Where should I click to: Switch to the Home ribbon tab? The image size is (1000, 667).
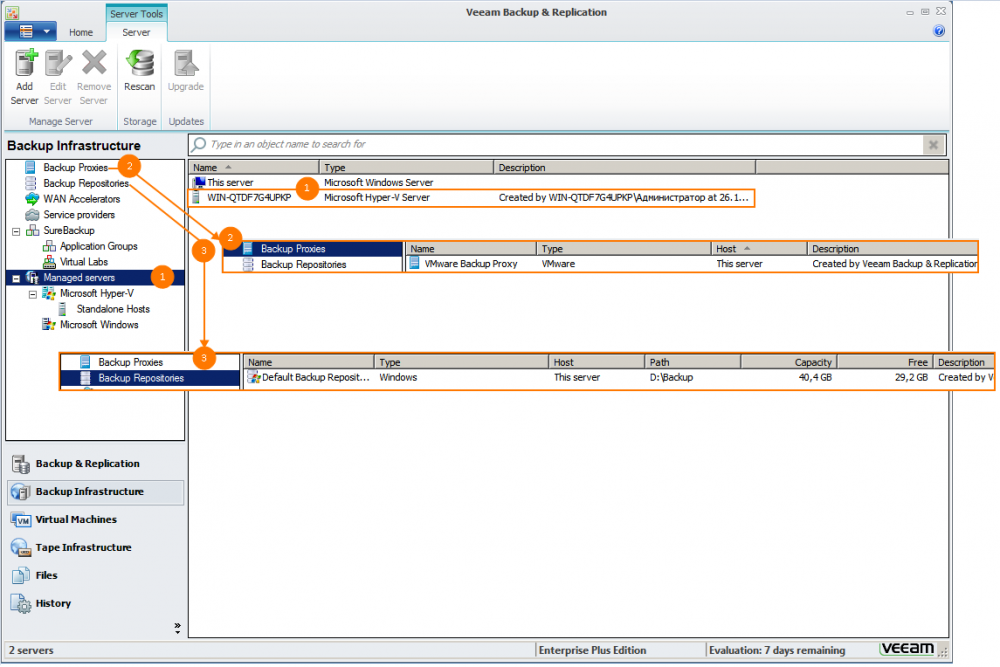point(81,33)
